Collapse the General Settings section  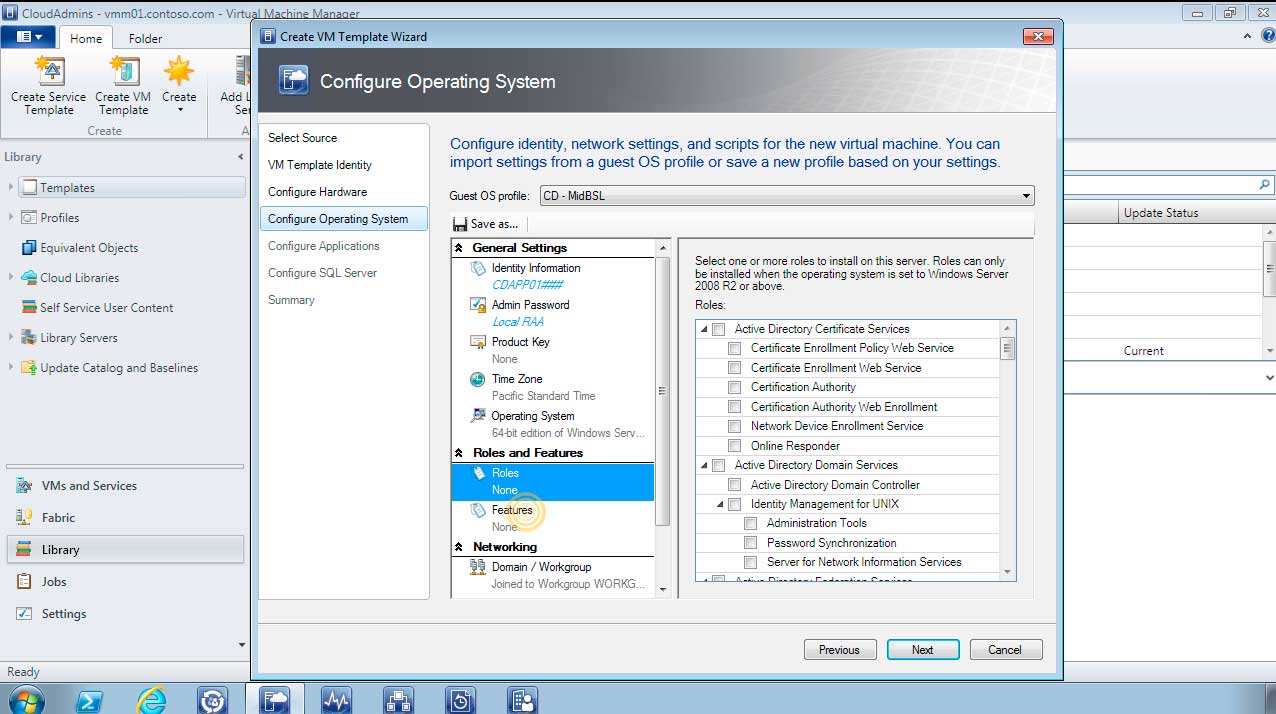coord(460,248)
